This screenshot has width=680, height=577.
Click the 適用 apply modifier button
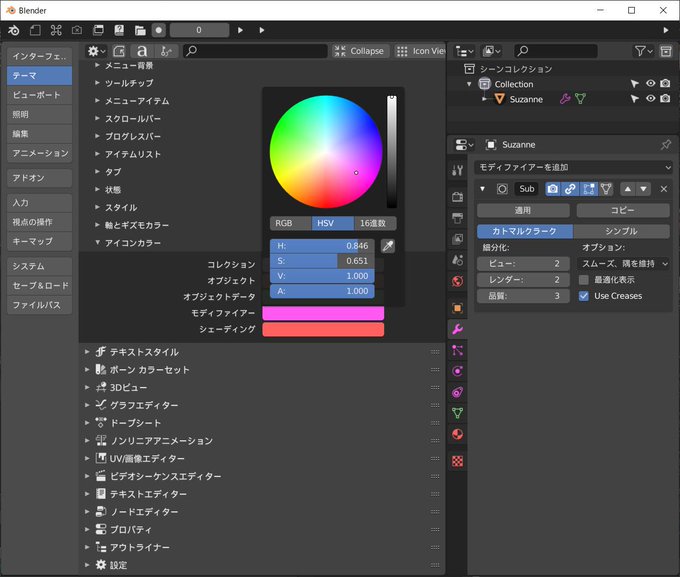[523, 210]
